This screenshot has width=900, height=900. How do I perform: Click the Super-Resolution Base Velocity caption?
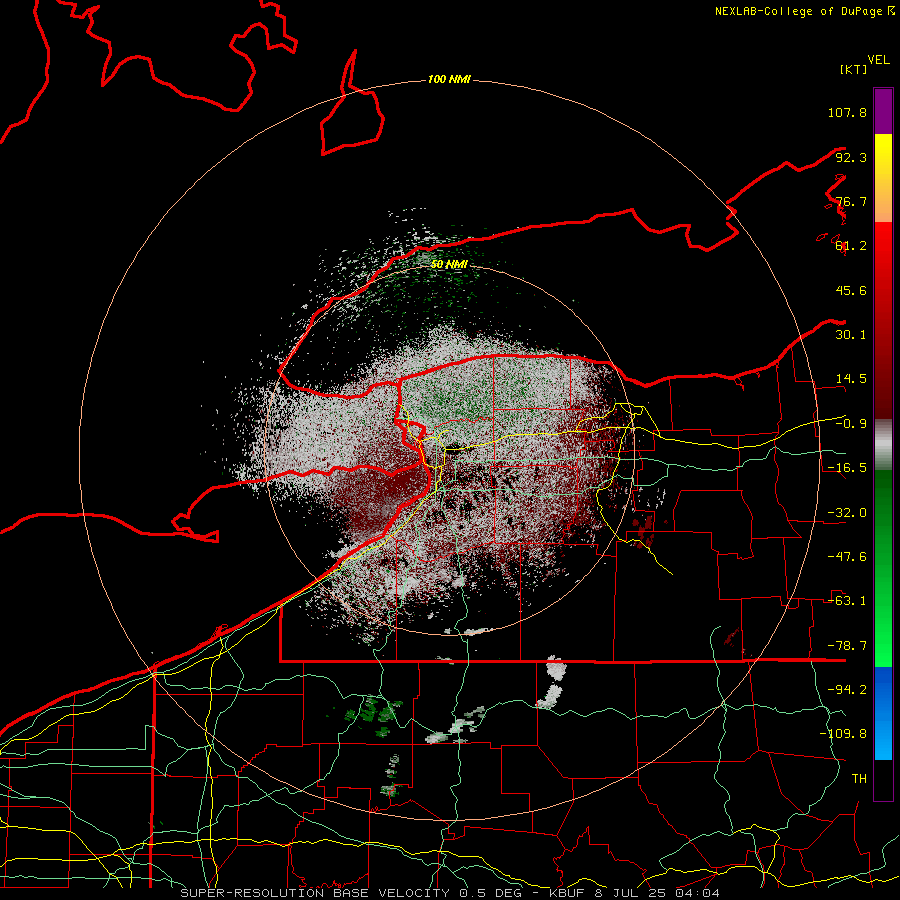click(449, 893)
